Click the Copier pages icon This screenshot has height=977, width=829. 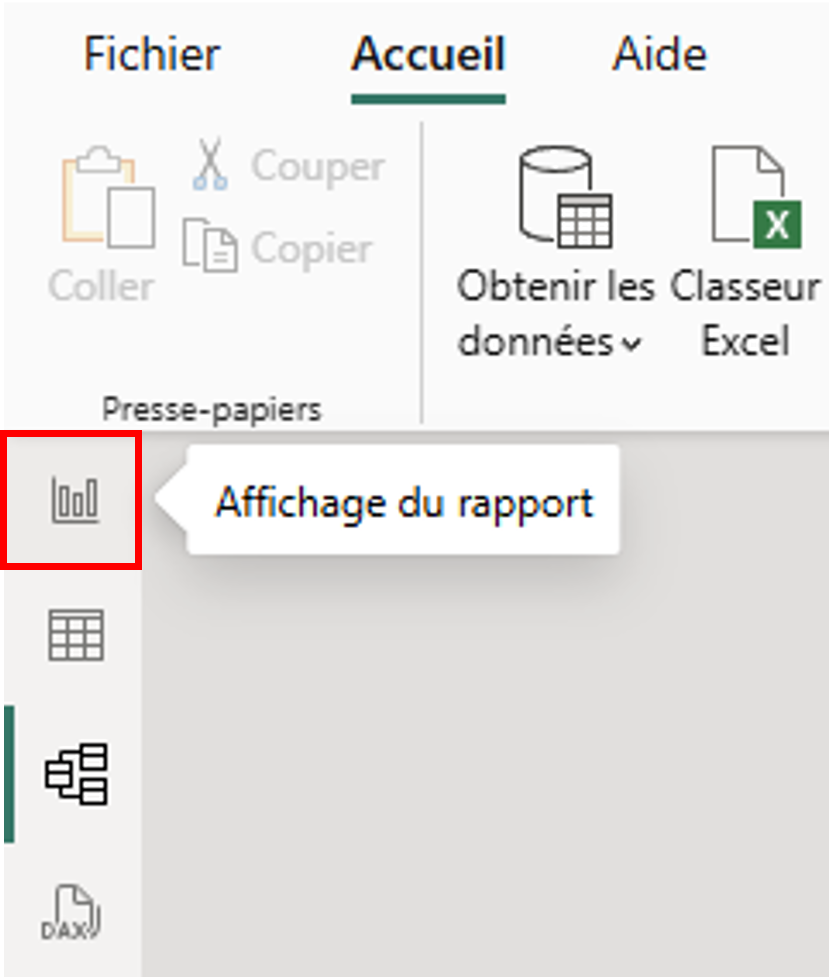pyautogui.click(x=210, y=247)
